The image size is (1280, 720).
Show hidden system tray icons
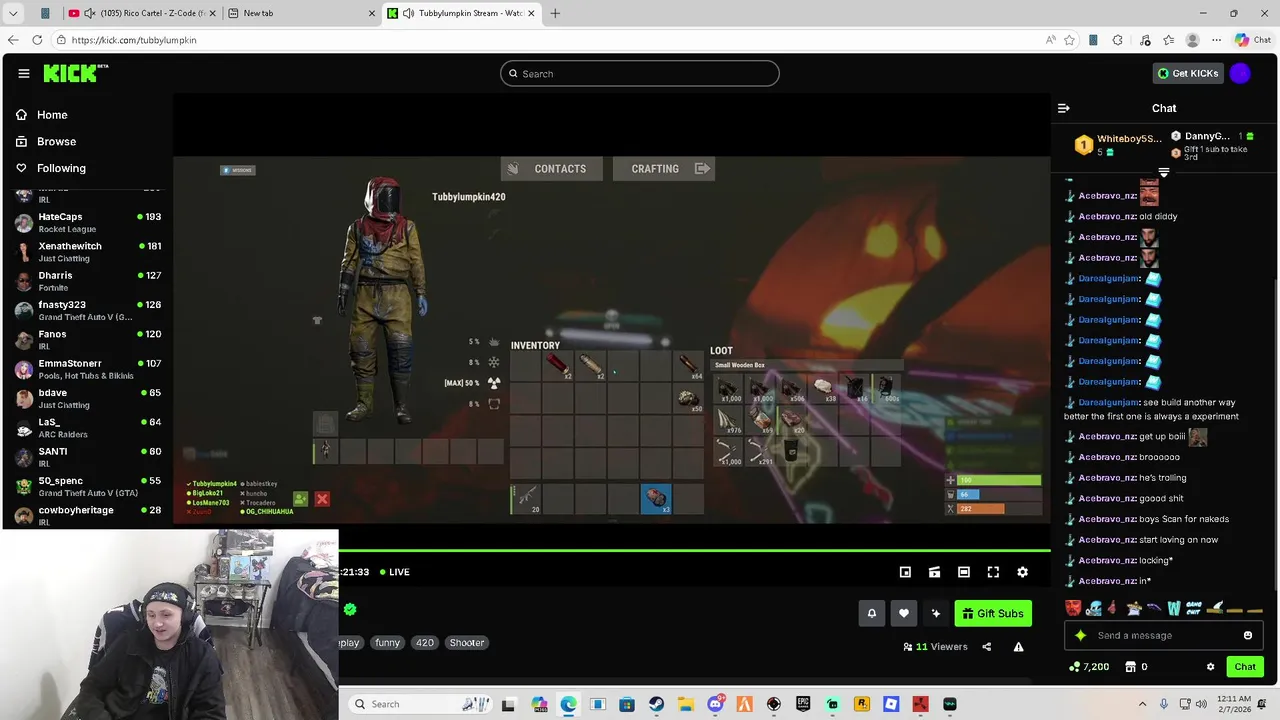click(1143, 704)
